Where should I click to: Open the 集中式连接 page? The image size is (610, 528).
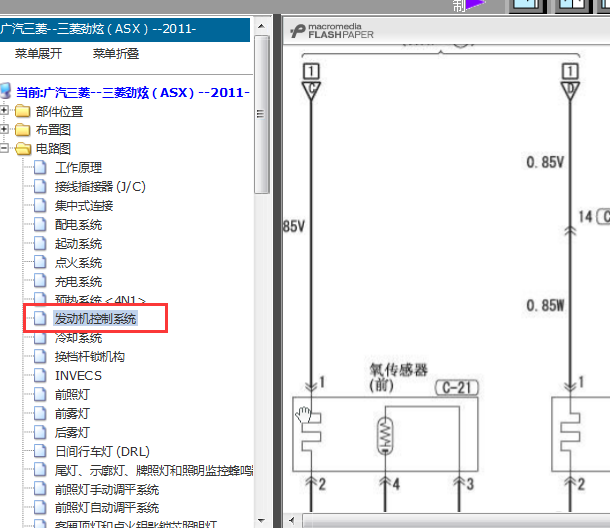click(84, 205)
